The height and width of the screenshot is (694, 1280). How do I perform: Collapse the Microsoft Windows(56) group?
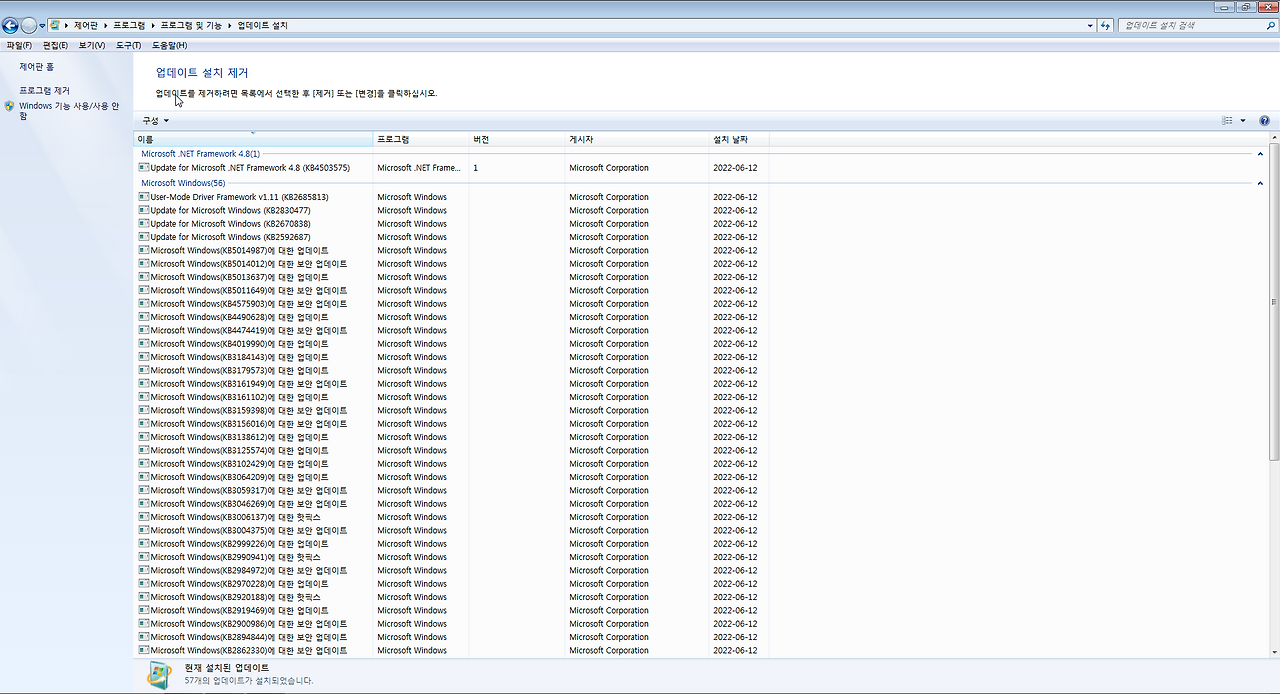tap(1260, 183)
